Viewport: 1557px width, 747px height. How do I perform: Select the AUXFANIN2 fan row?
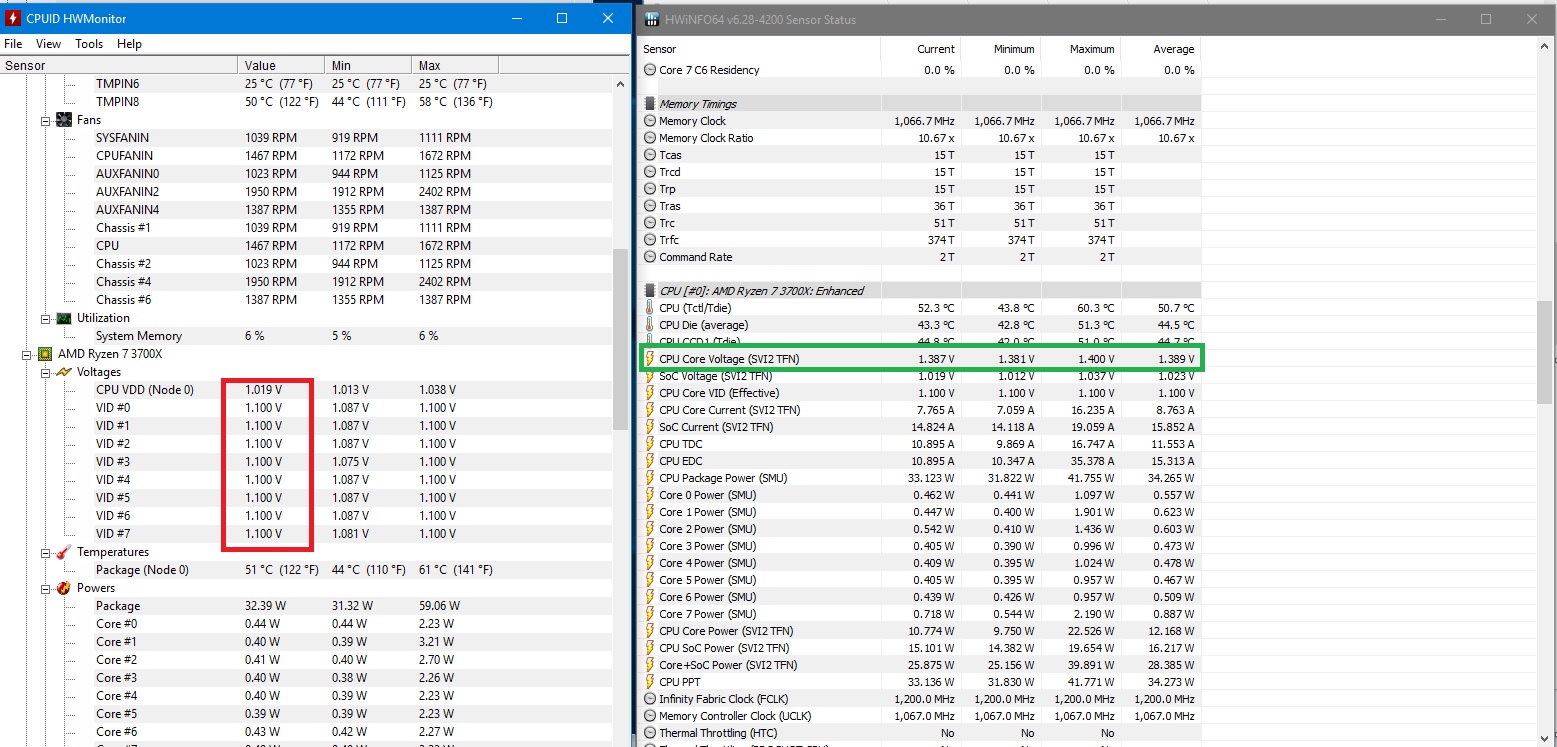click(x=306, y=192)
